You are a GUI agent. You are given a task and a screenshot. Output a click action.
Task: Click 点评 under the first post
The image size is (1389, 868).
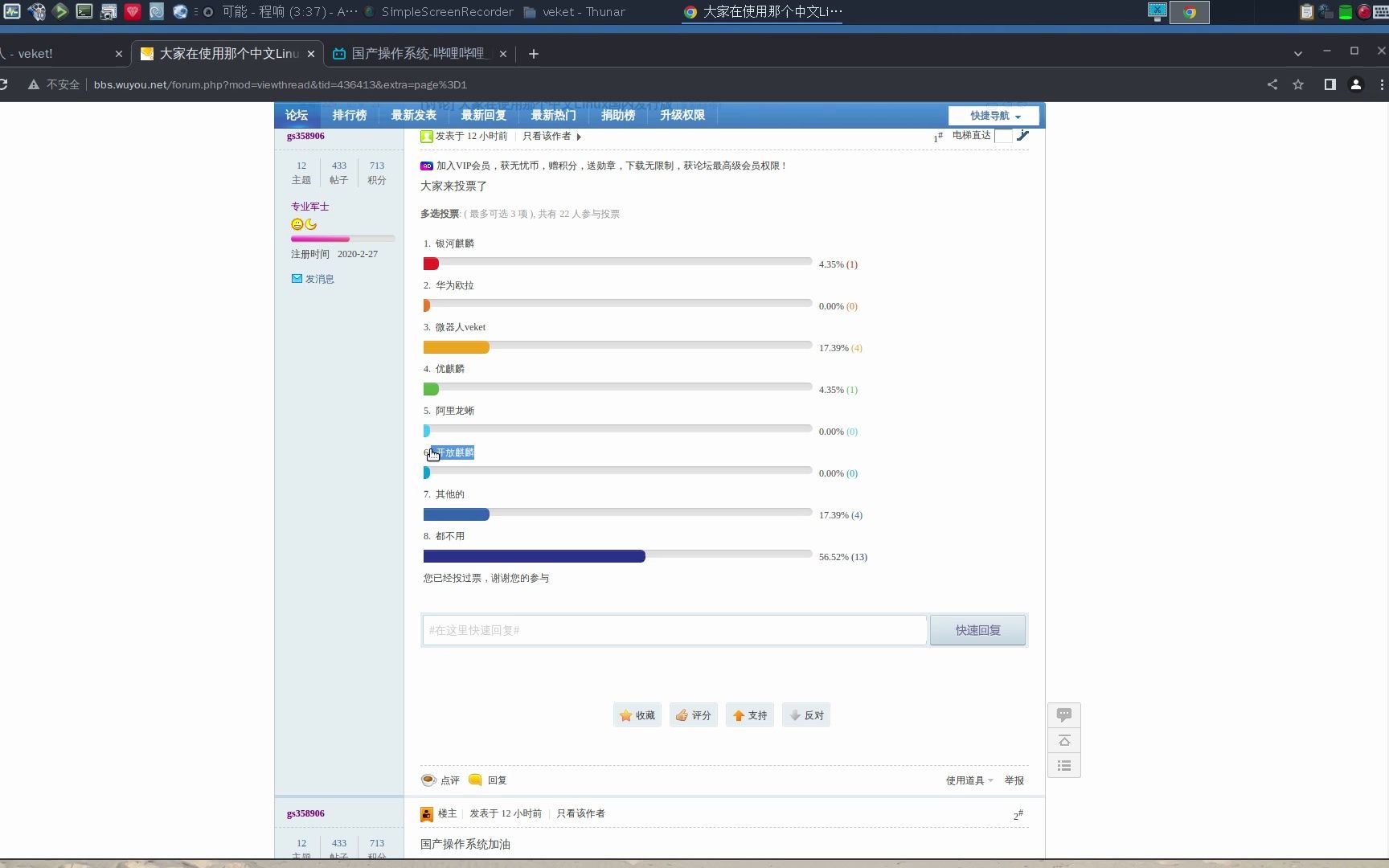440,780
